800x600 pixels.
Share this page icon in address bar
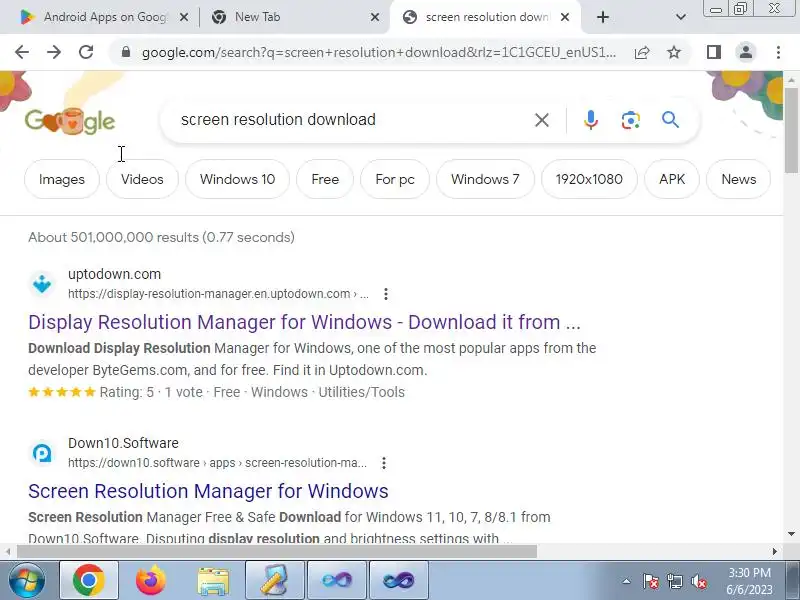(642, 52)
